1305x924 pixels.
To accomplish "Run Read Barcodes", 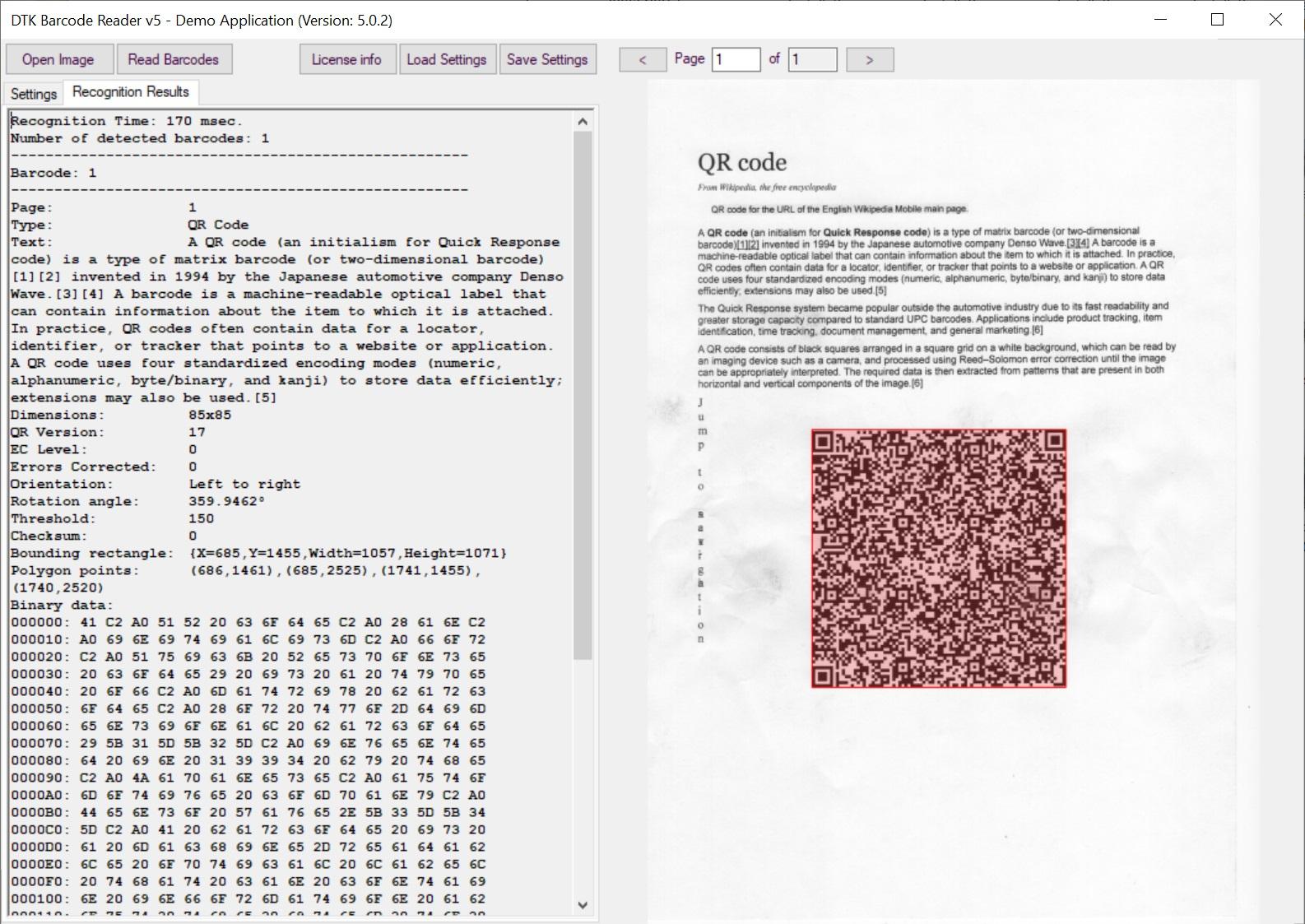I will pyautogui.click(x=173, y=59).
